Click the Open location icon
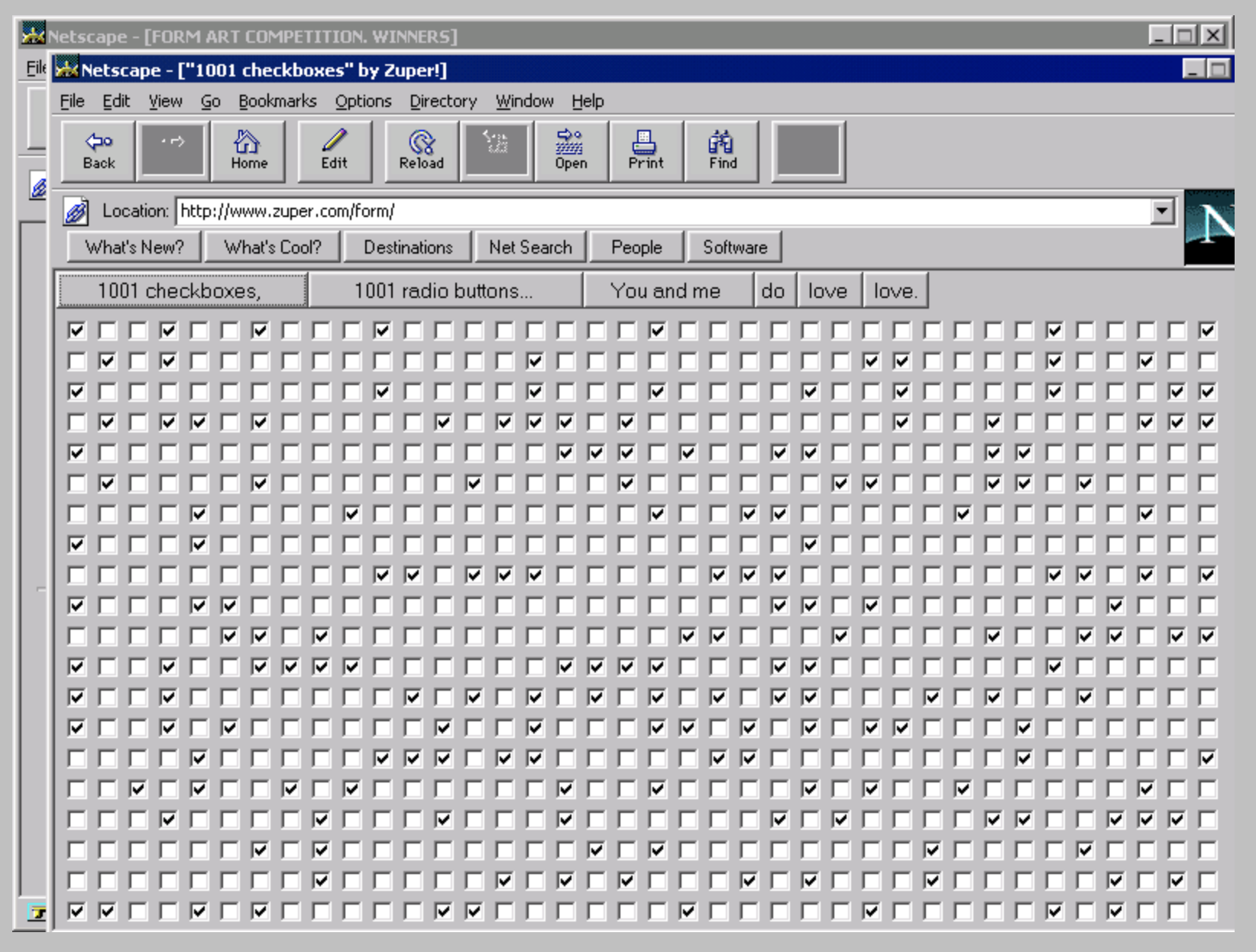This screenshot has width=1256, height=952. pos(571,151)
